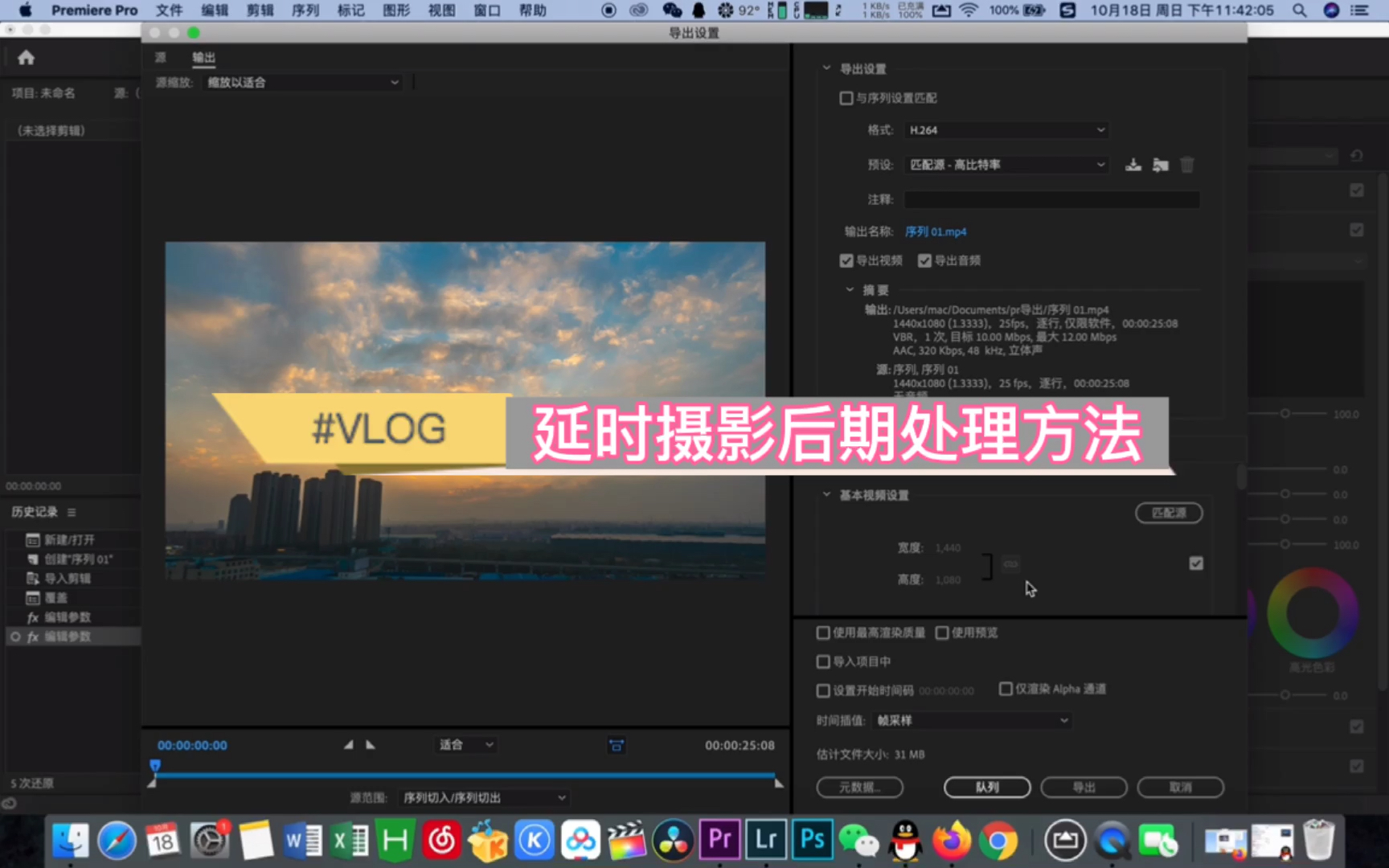Open the 预设 匹配源-高比特率 dropdown
Image resolution: width=1389 pixels, height=868 pixels.
(1006, 165)
